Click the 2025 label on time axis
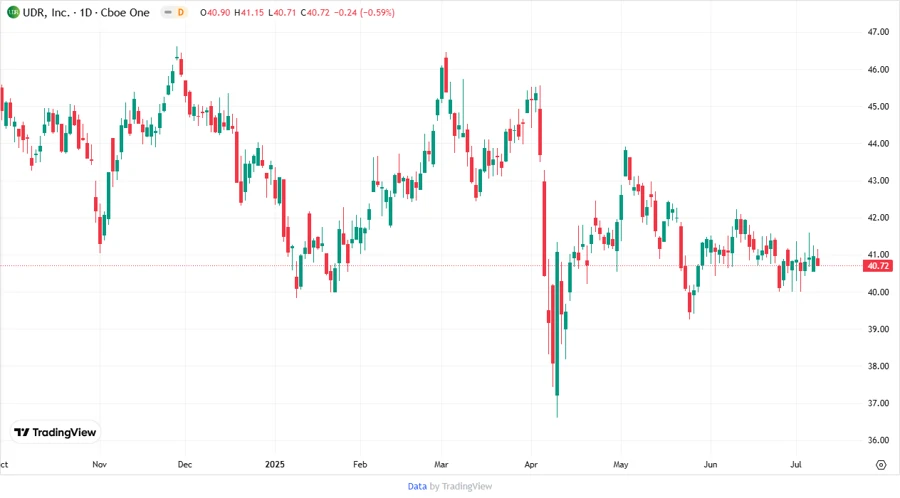The image size is (900, 498). (274, 464)
